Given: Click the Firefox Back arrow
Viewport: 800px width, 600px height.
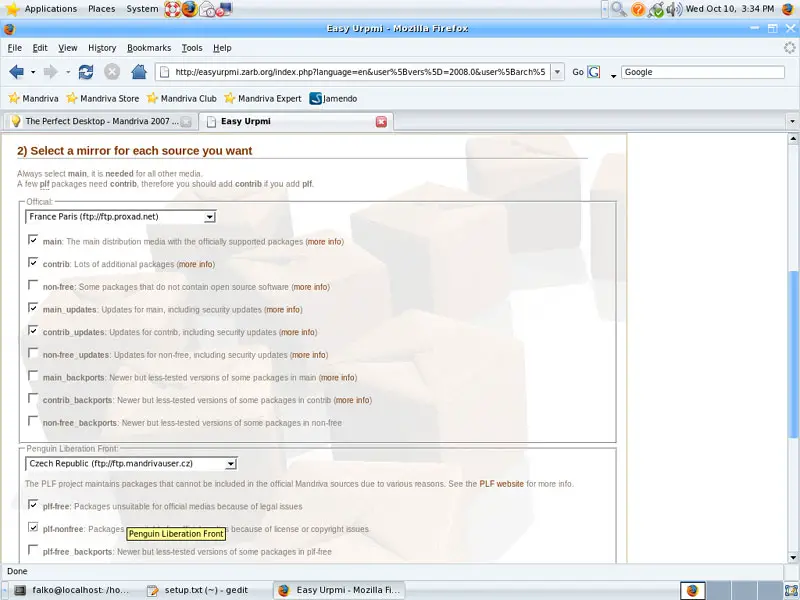Looking at the screenshot, I should [16, 72].
